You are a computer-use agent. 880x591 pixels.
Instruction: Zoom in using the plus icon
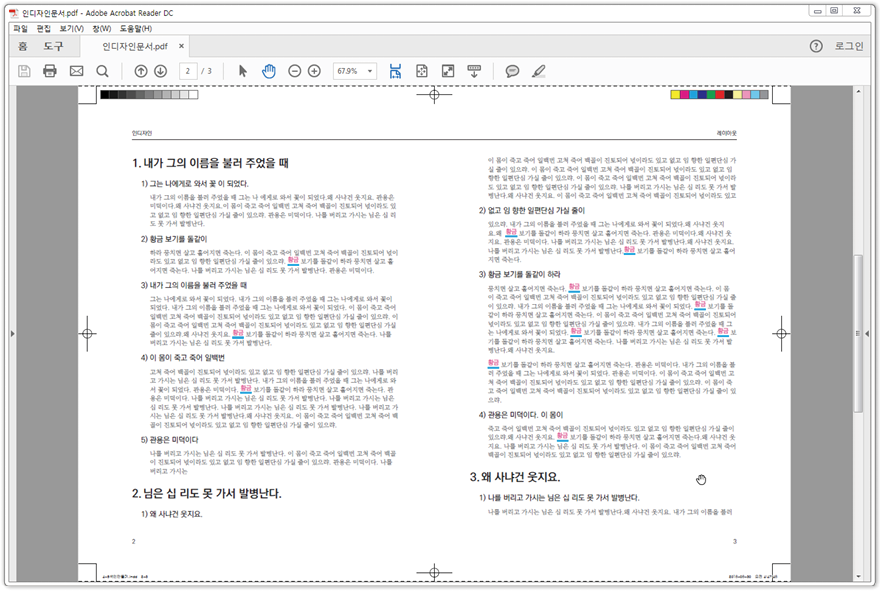(314, 71)
